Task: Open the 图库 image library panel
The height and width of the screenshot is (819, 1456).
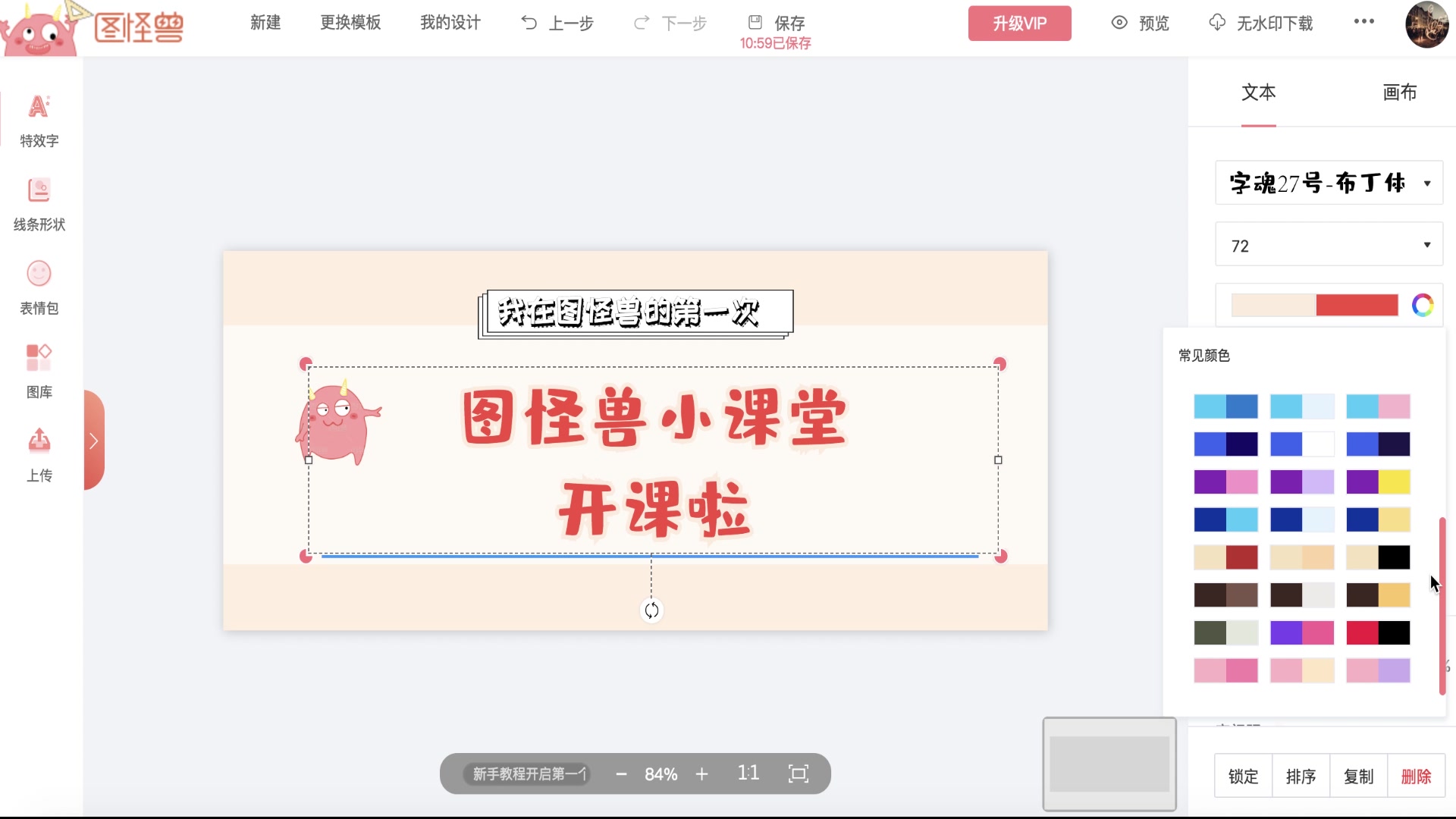Action: [39, 372]
